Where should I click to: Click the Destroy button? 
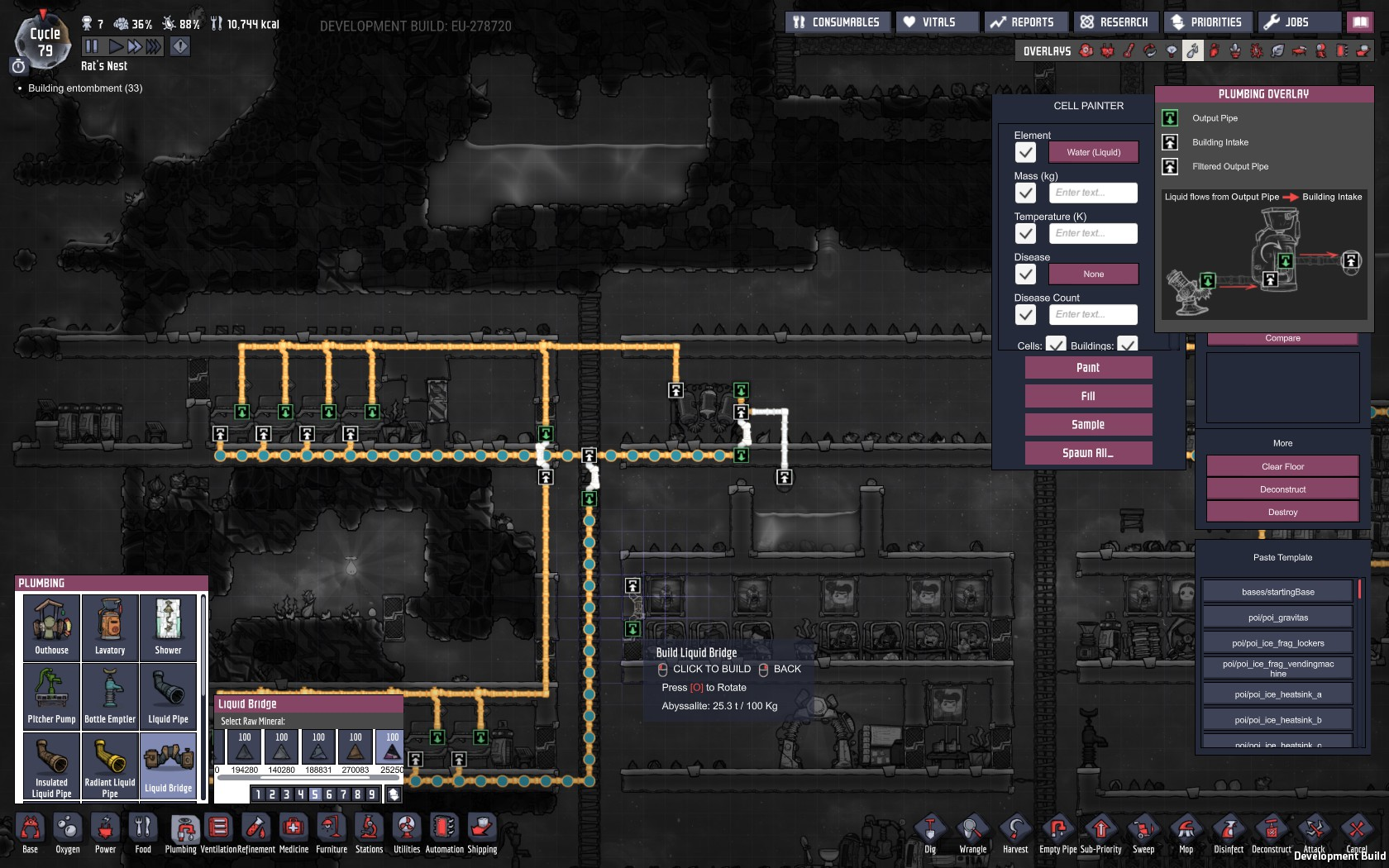(x=1282, y=512)
